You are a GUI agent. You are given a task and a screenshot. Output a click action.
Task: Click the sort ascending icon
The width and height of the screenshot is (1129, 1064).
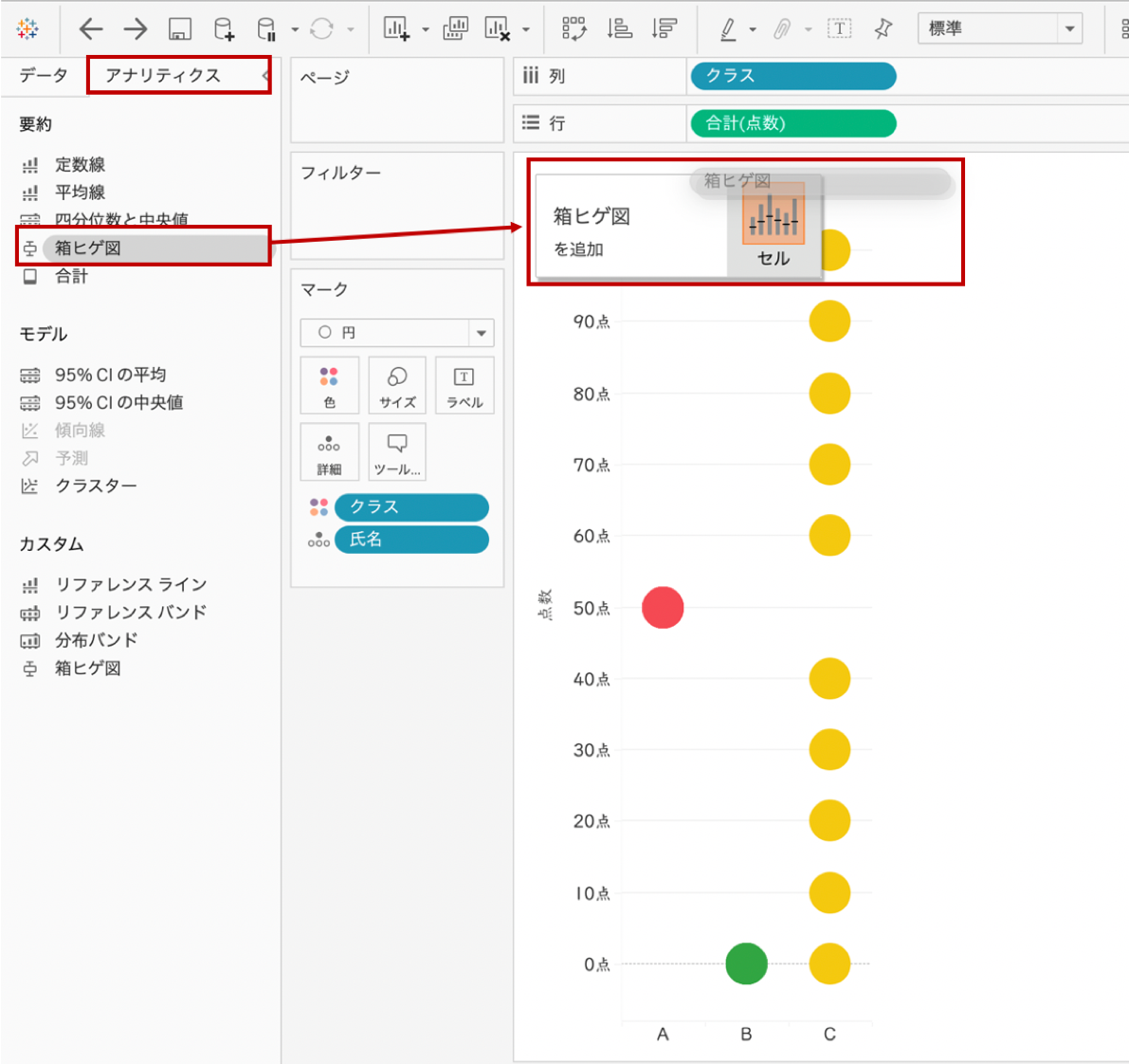[x=619, y=28]
